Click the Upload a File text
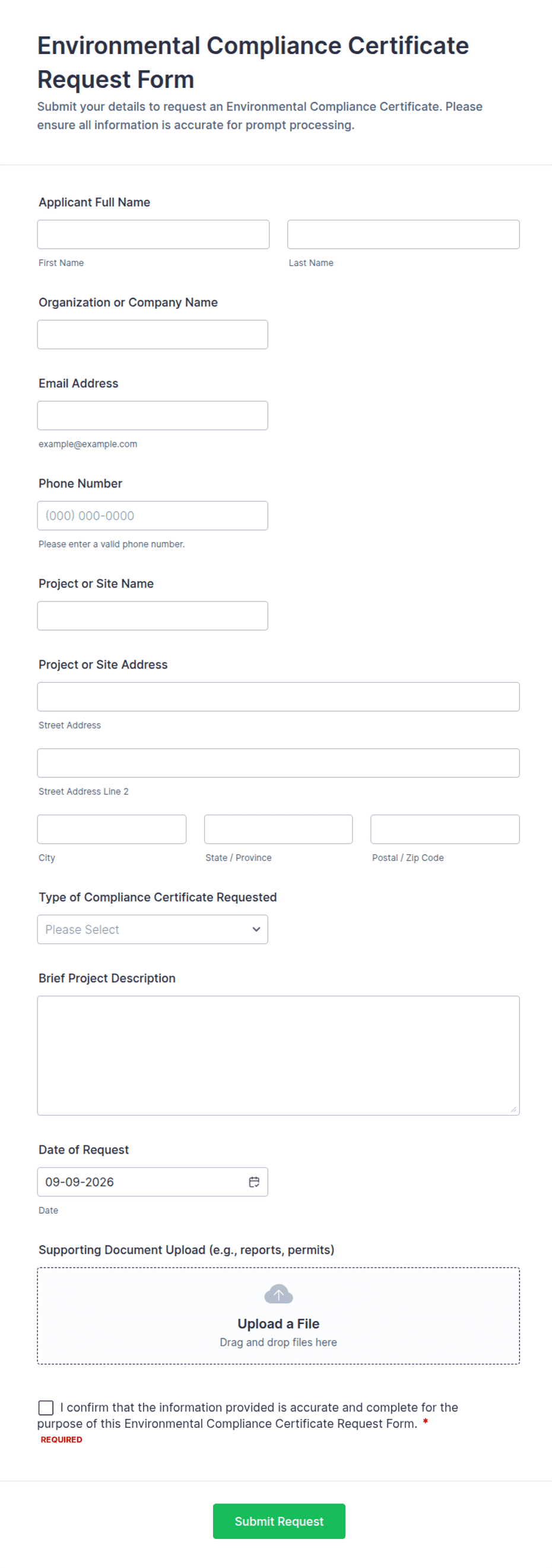 (x=278, y=1323)
